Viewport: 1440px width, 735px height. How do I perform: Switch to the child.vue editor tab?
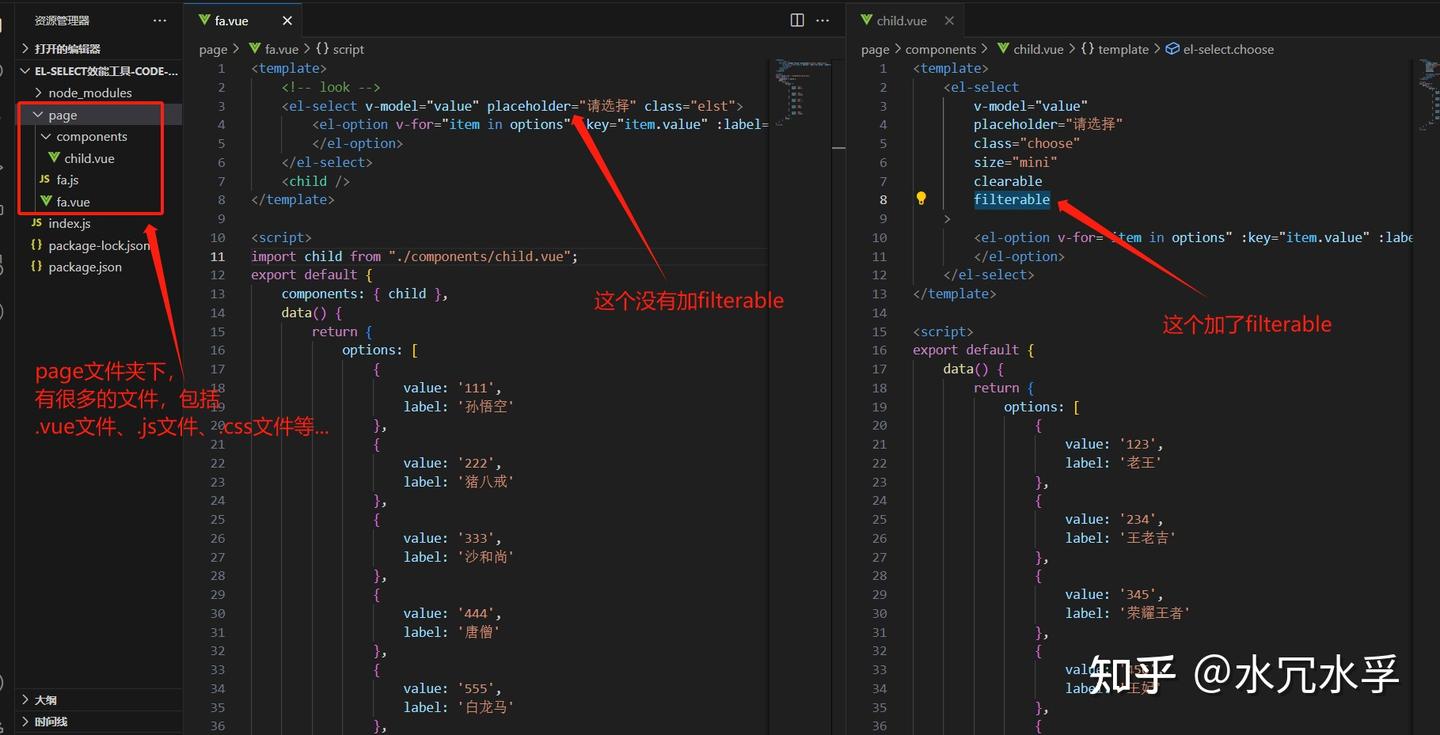pos(901,20)
